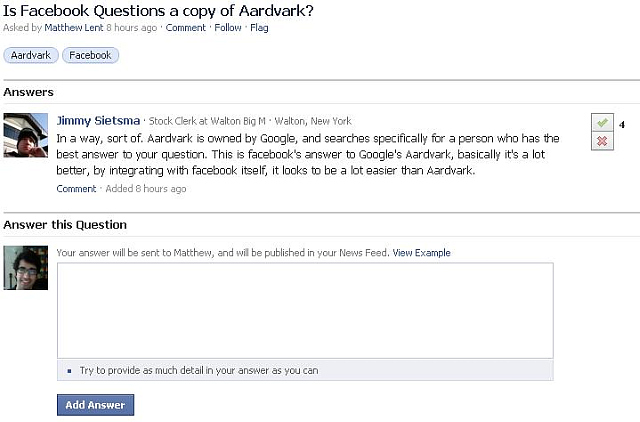Screen dimensions: 640x422
Task: Click the Walton, New York location text
Action: tap(313, 121)
